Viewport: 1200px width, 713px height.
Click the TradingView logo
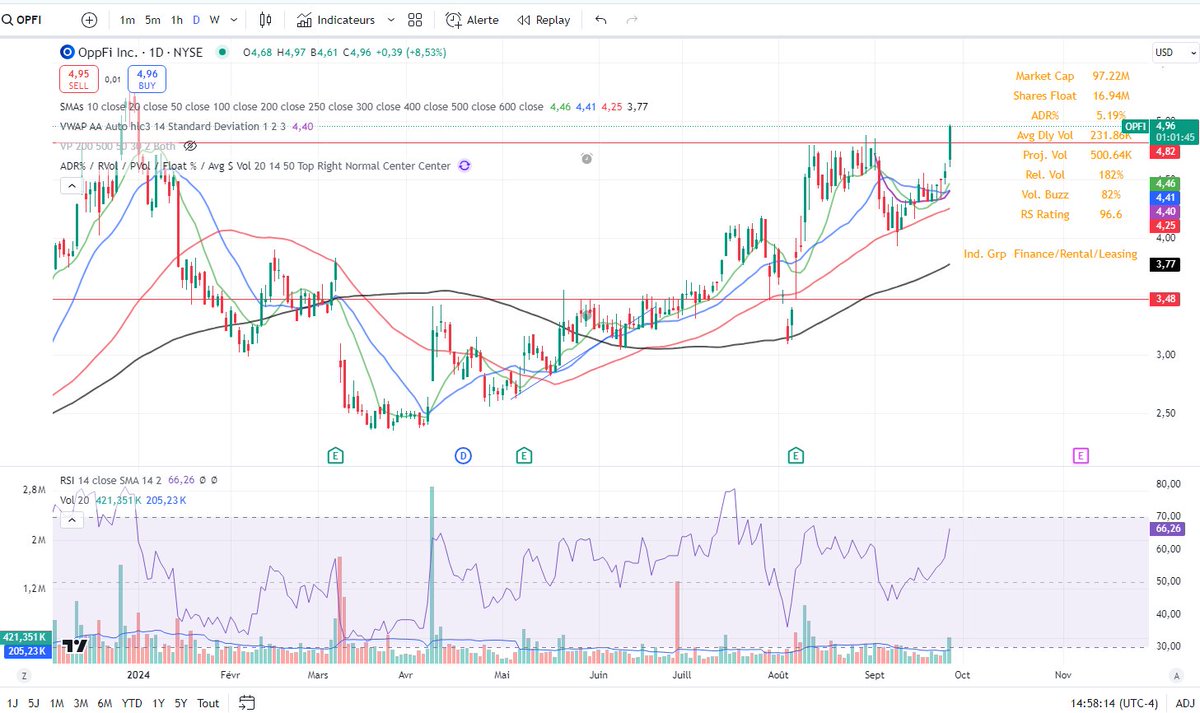73,648
